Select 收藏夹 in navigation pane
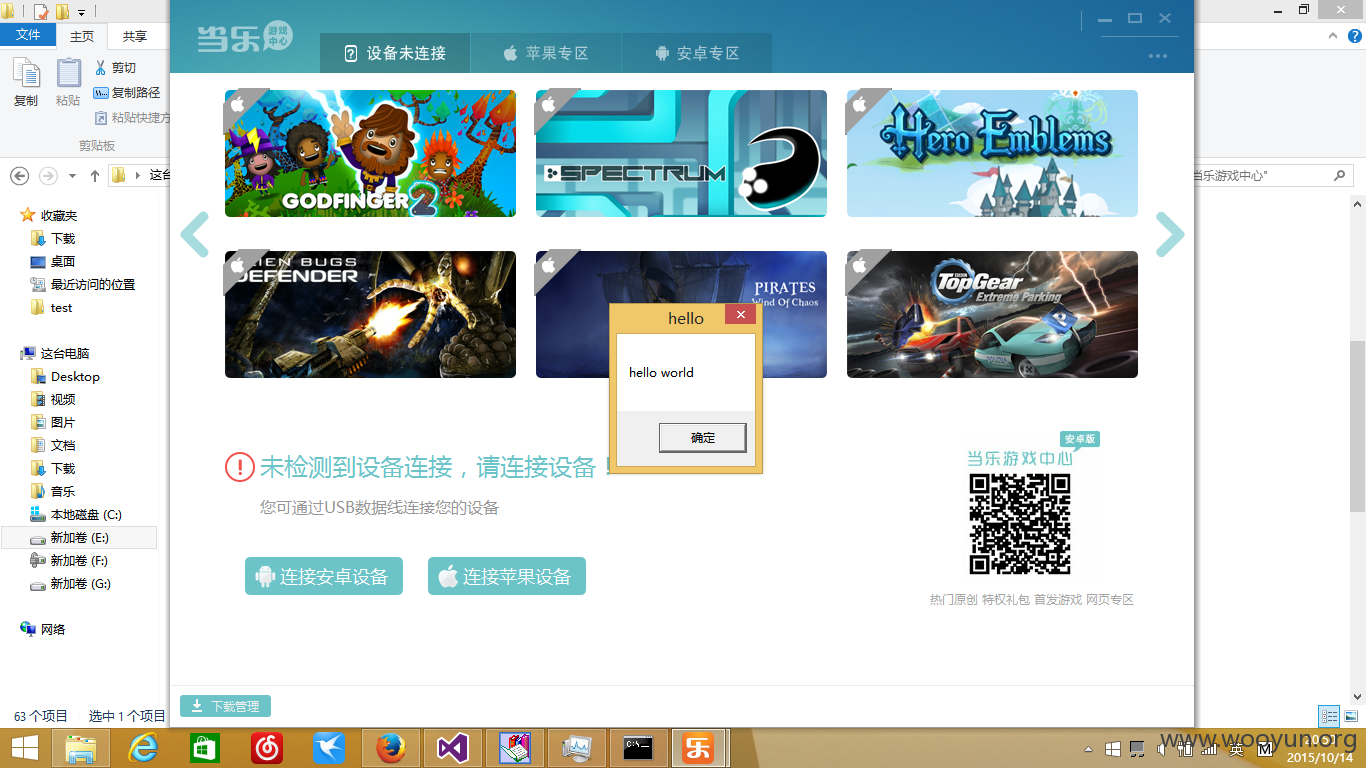 48,215
